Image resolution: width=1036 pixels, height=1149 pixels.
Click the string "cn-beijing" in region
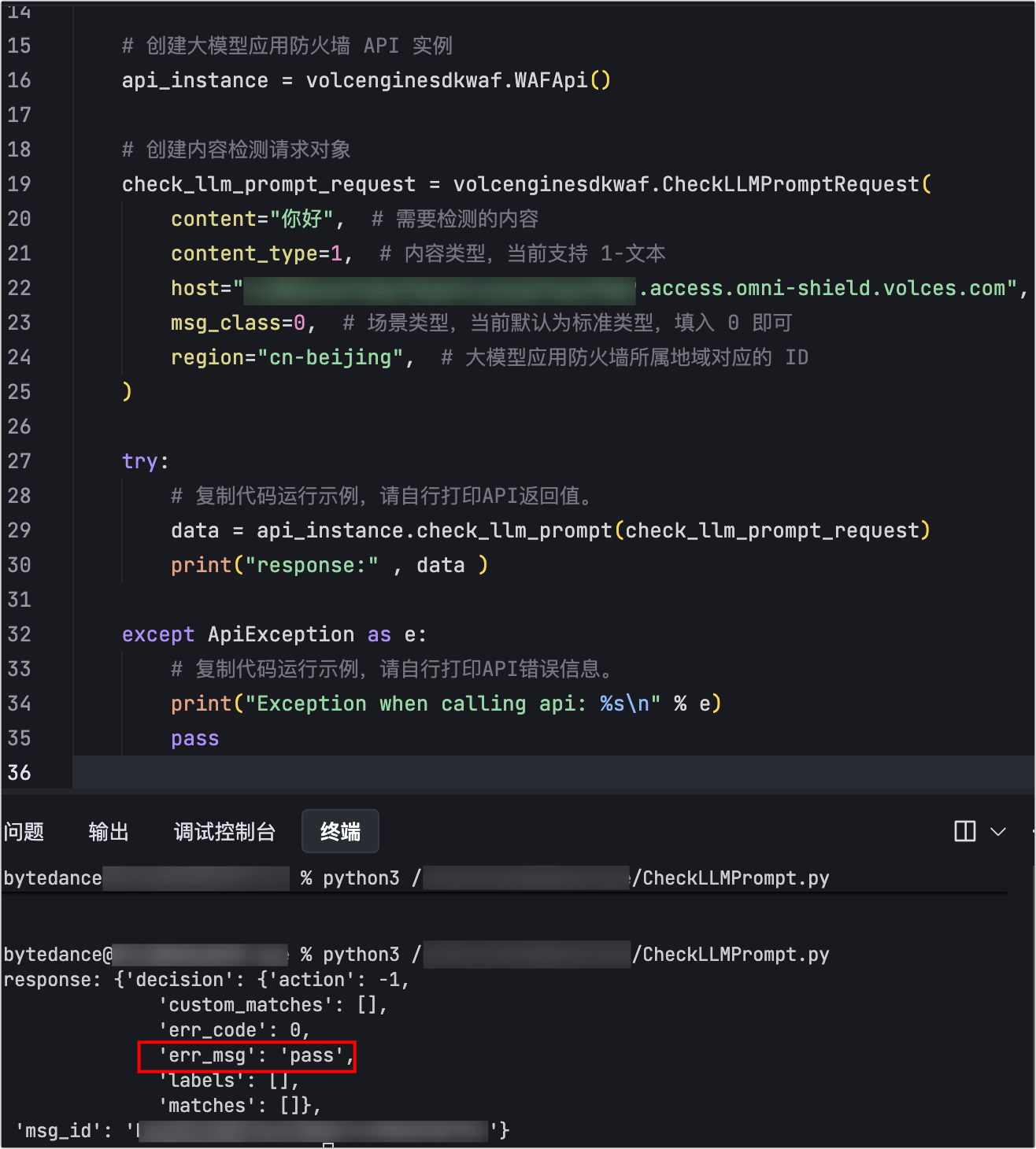tap(331, 357)
